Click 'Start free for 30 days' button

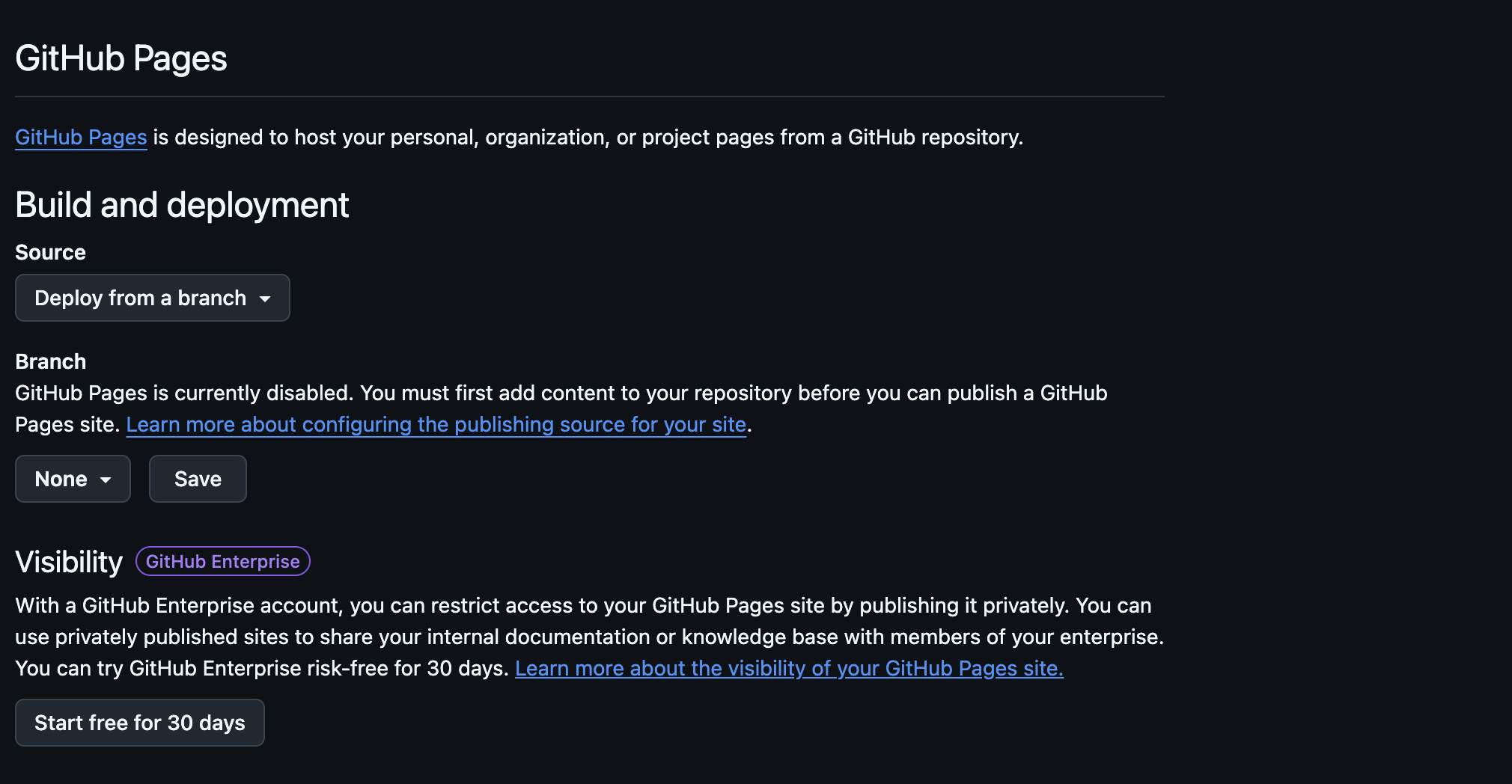pyautogui.click(x=140, y=723)
